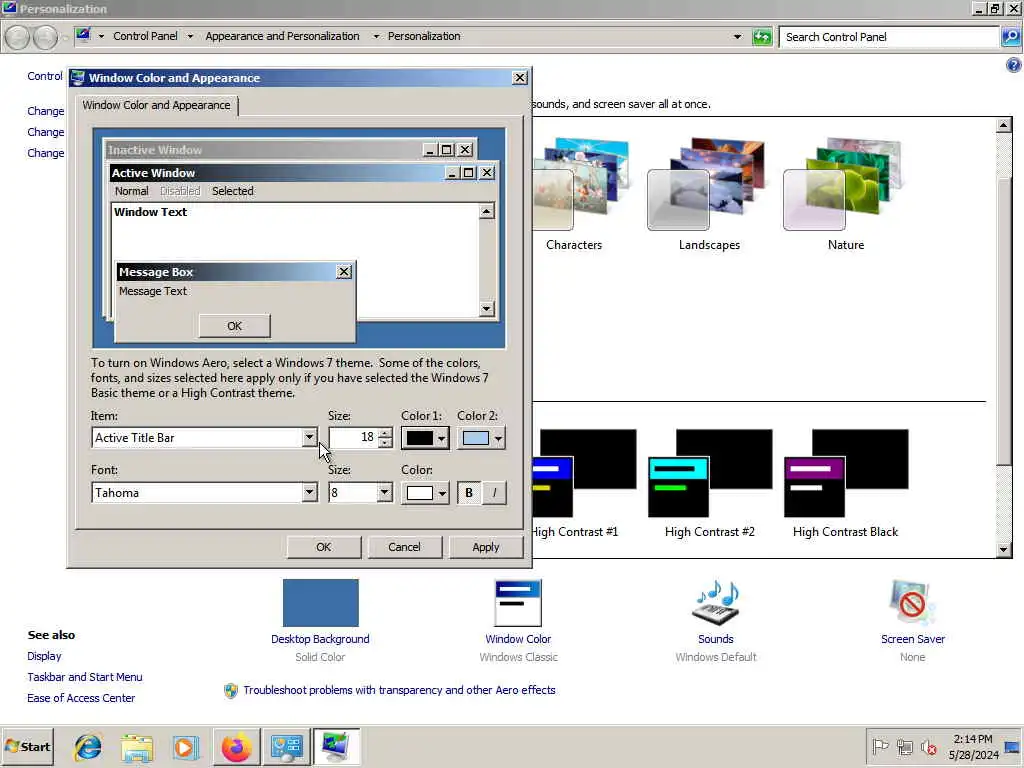Screen dimensions: 1024x768
Task: Open the font Size dropdown showing 8
Action: point(385,492)
